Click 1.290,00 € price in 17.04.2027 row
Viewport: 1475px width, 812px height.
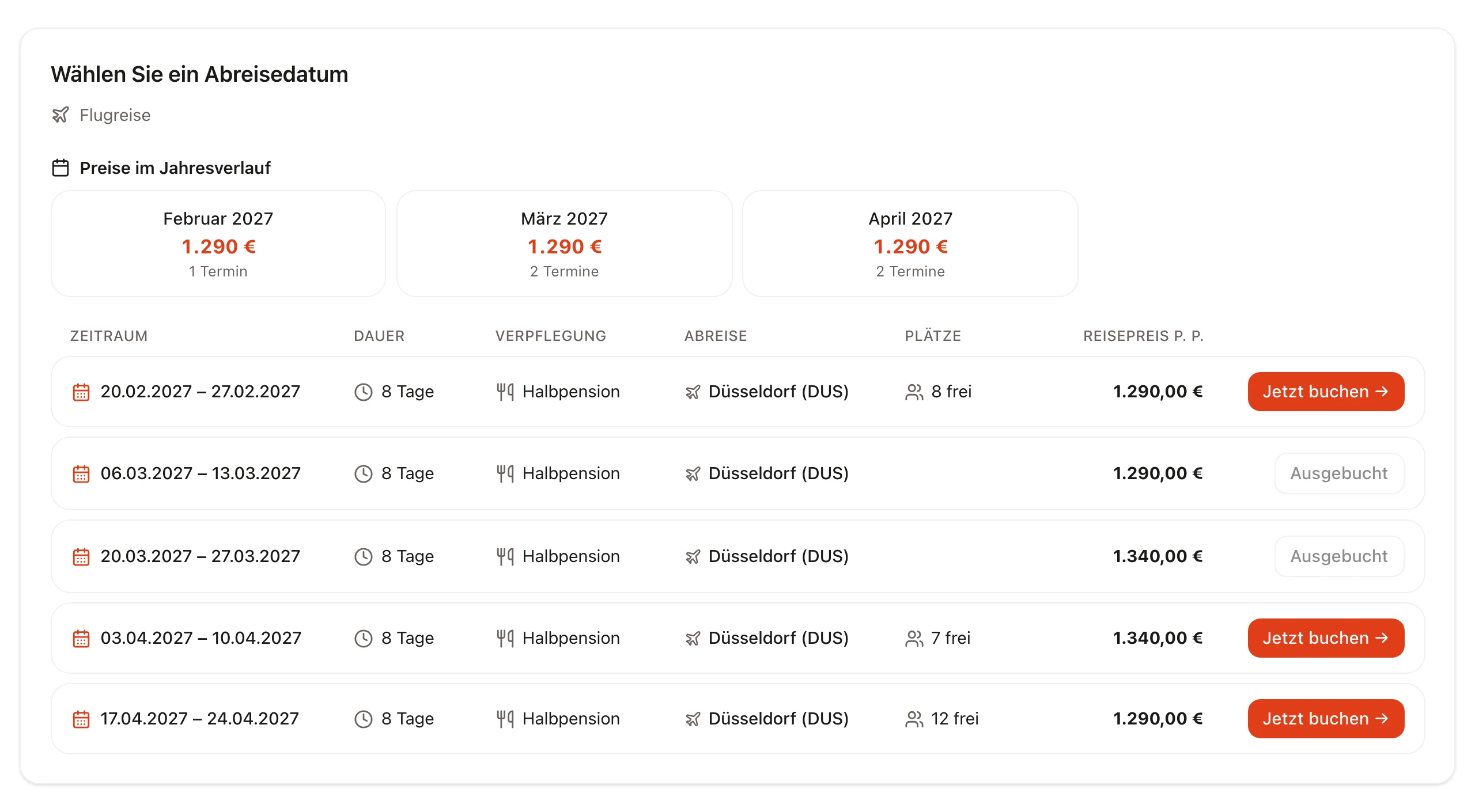click(x=1158, y=719)
